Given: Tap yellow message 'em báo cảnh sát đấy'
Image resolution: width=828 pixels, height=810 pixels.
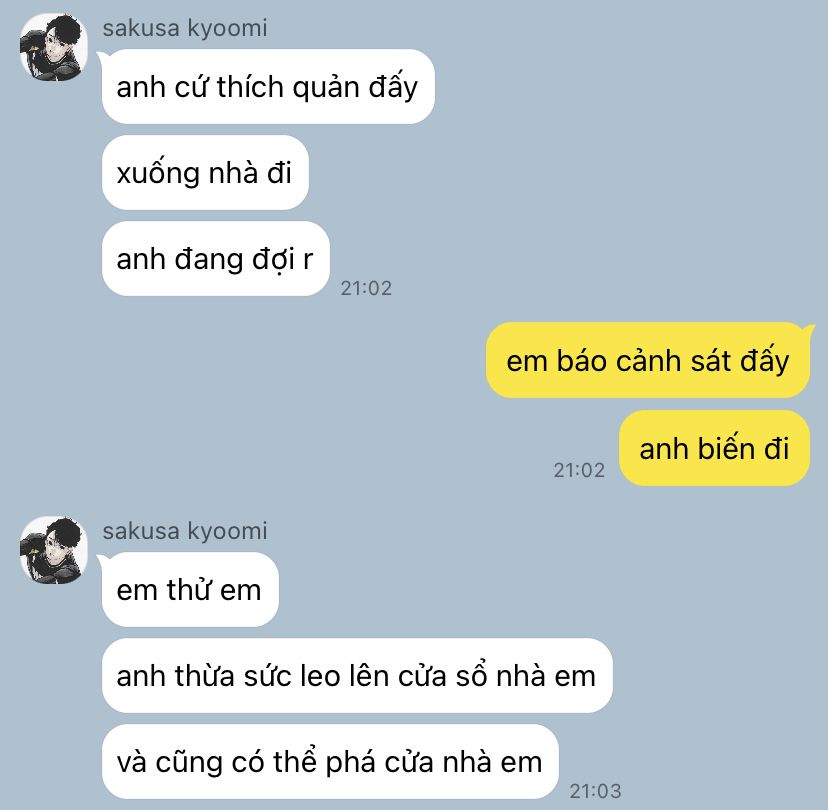Looking at the screenshot, I should click(647, 360).
